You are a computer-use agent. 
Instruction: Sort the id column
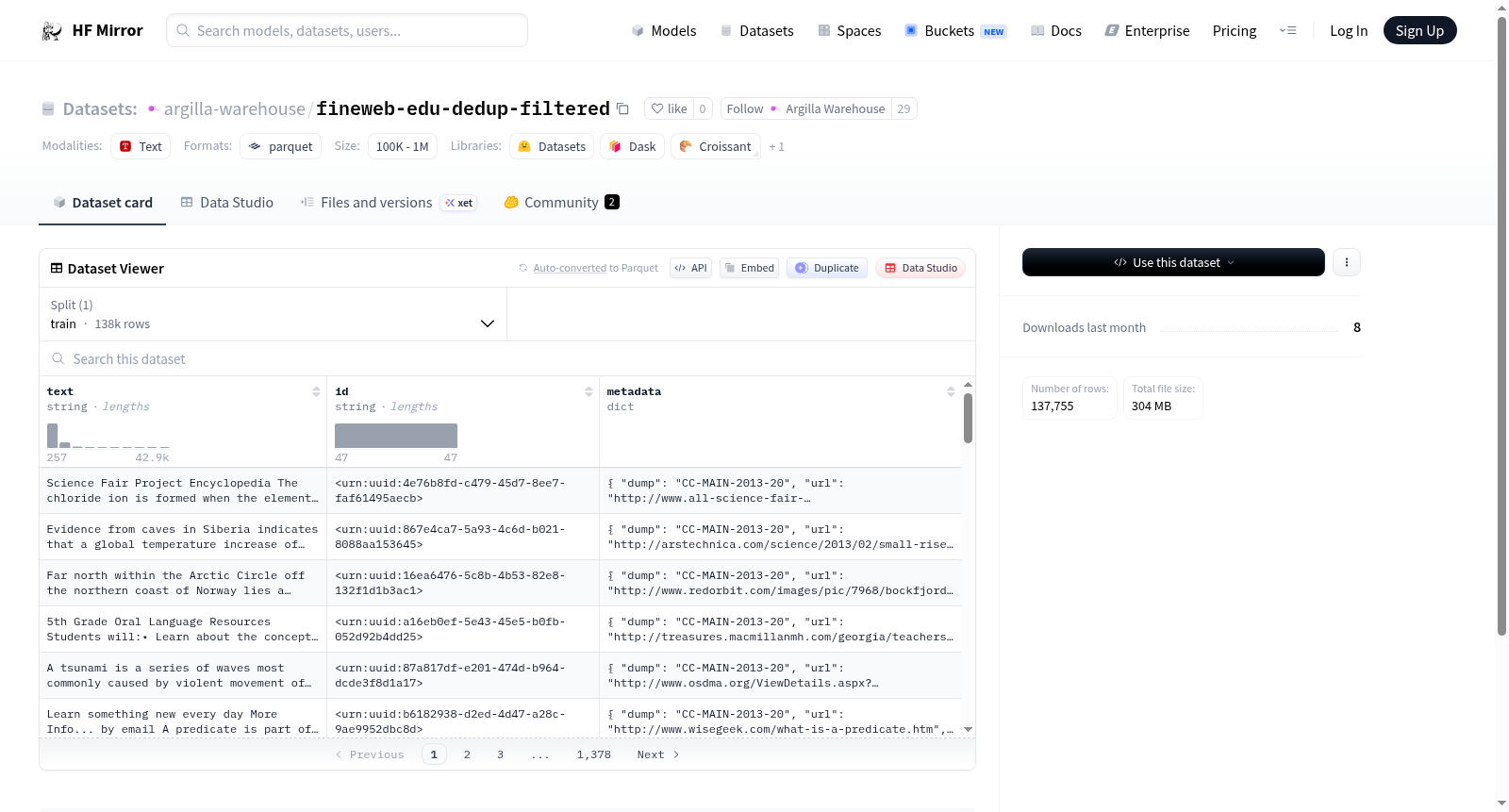[x=589, y=391]
